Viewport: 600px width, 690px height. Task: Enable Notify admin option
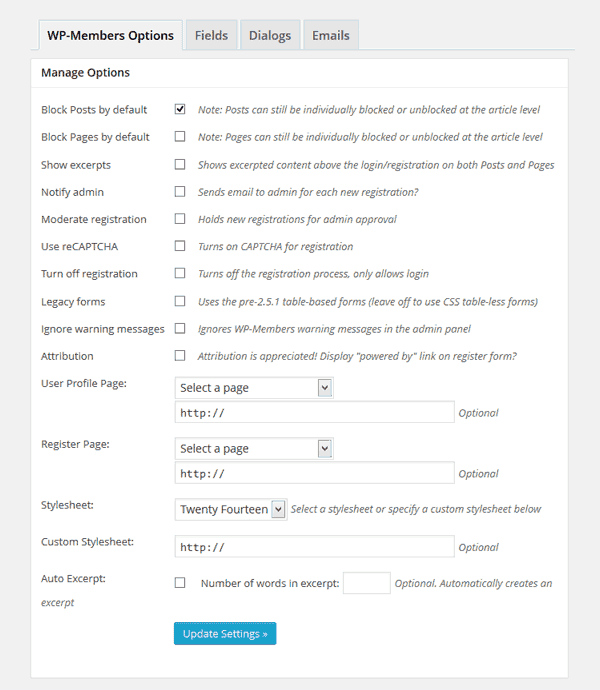tap(180, 191)
